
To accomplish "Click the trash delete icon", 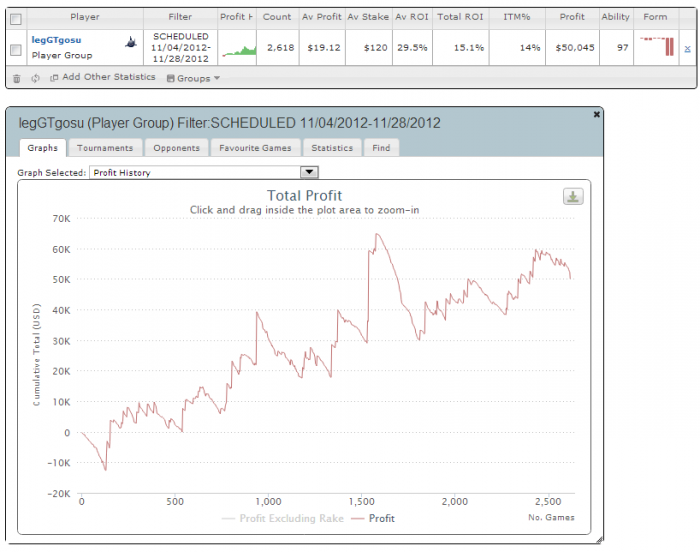I will pos(17,78).
